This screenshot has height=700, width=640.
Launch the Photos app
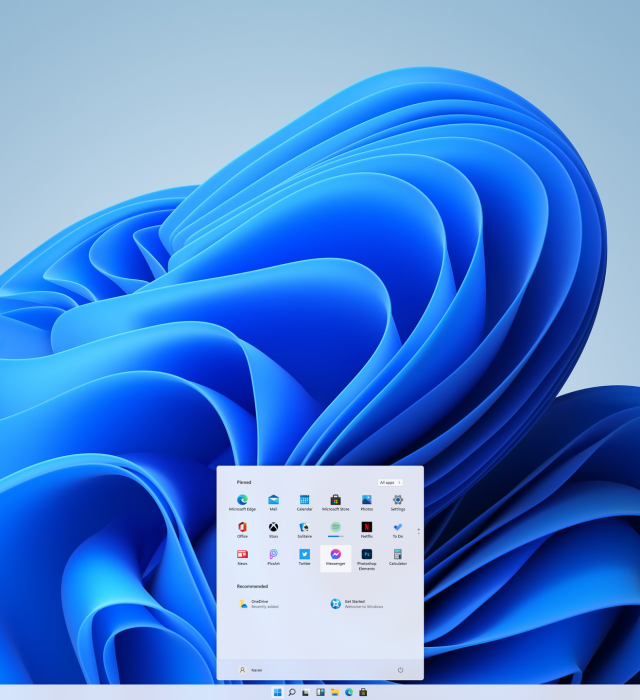(x=367, y=500)
